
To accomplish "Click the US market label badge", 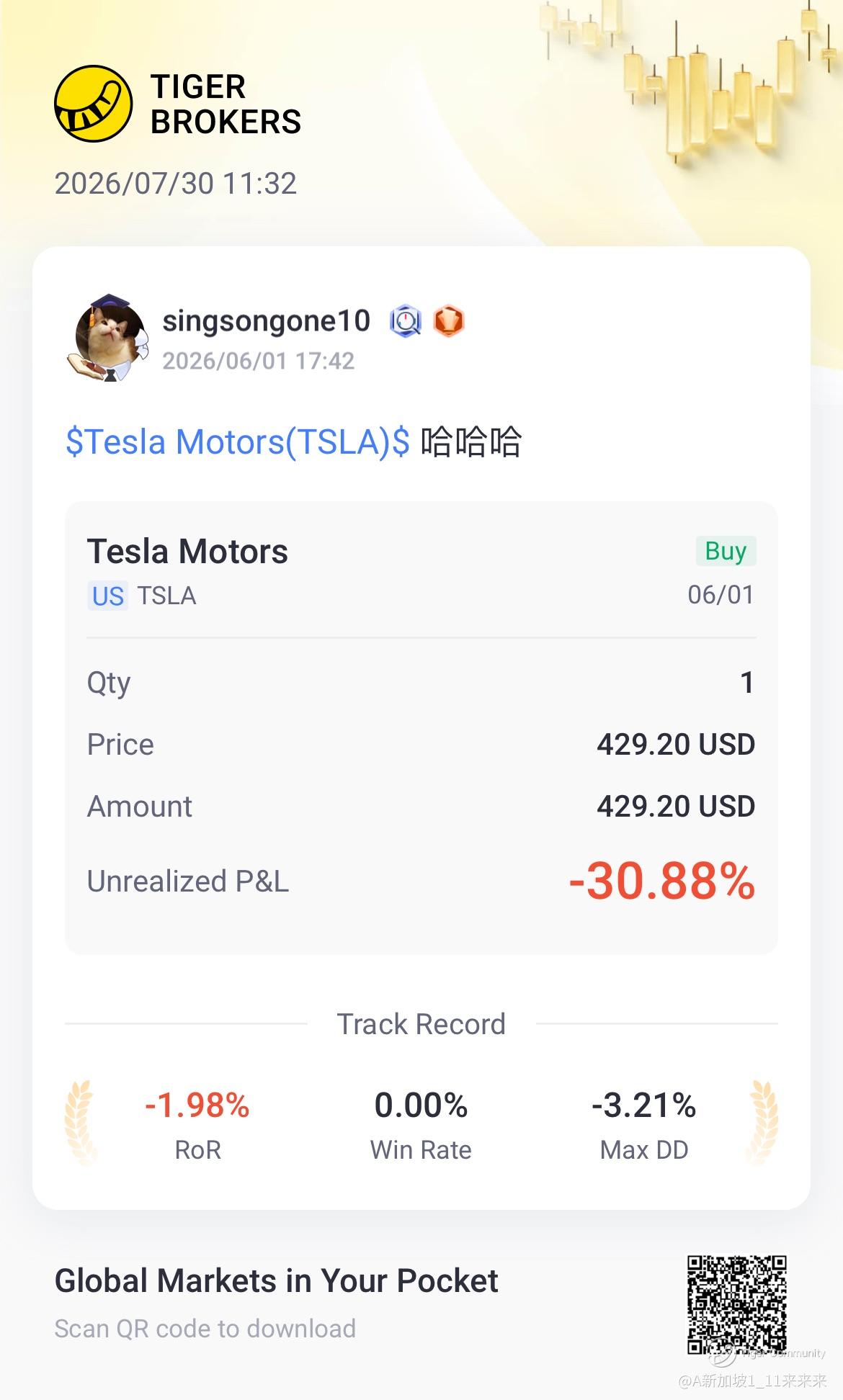I will tap(108, 596).
